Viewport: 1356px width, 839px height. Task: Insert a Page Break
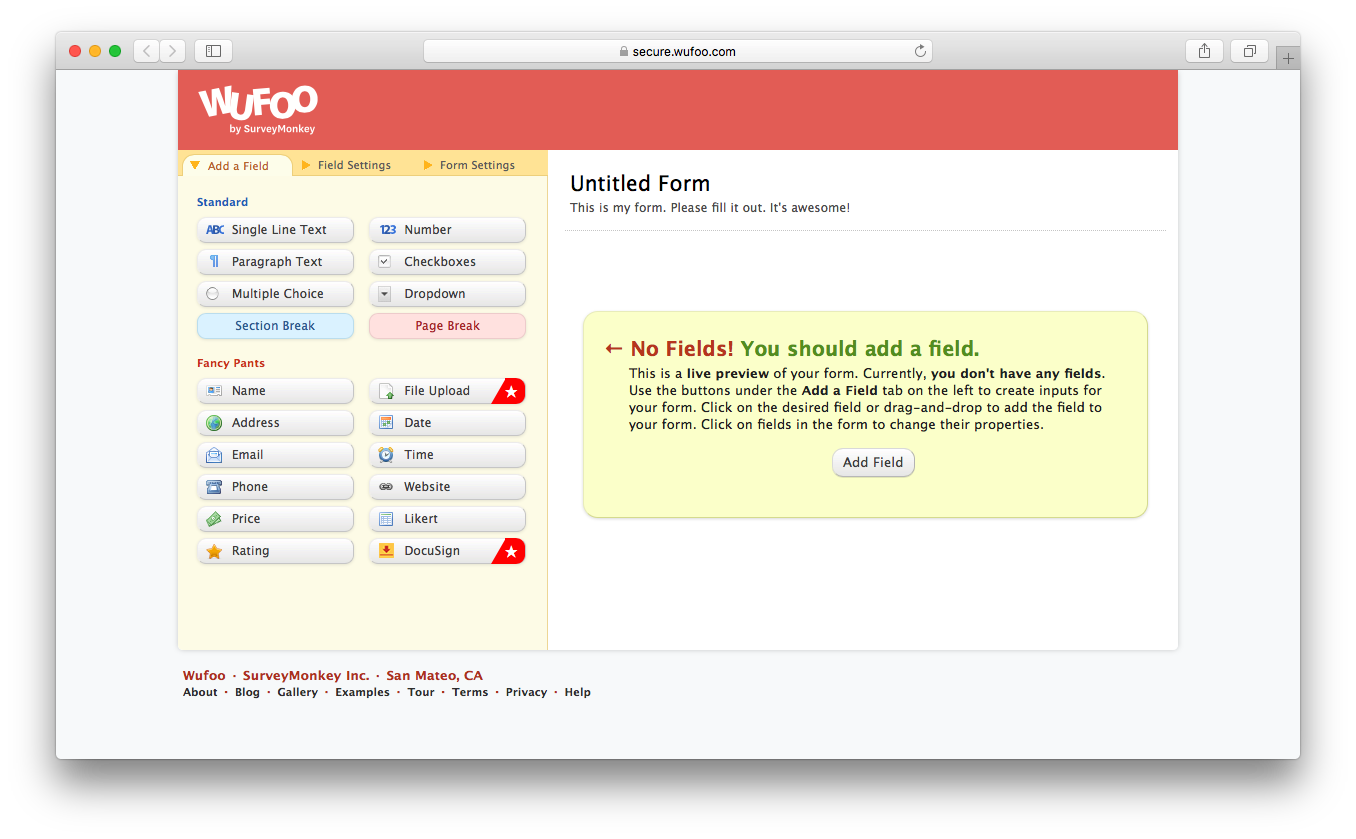pyautogui.click(x=447, y=326)
